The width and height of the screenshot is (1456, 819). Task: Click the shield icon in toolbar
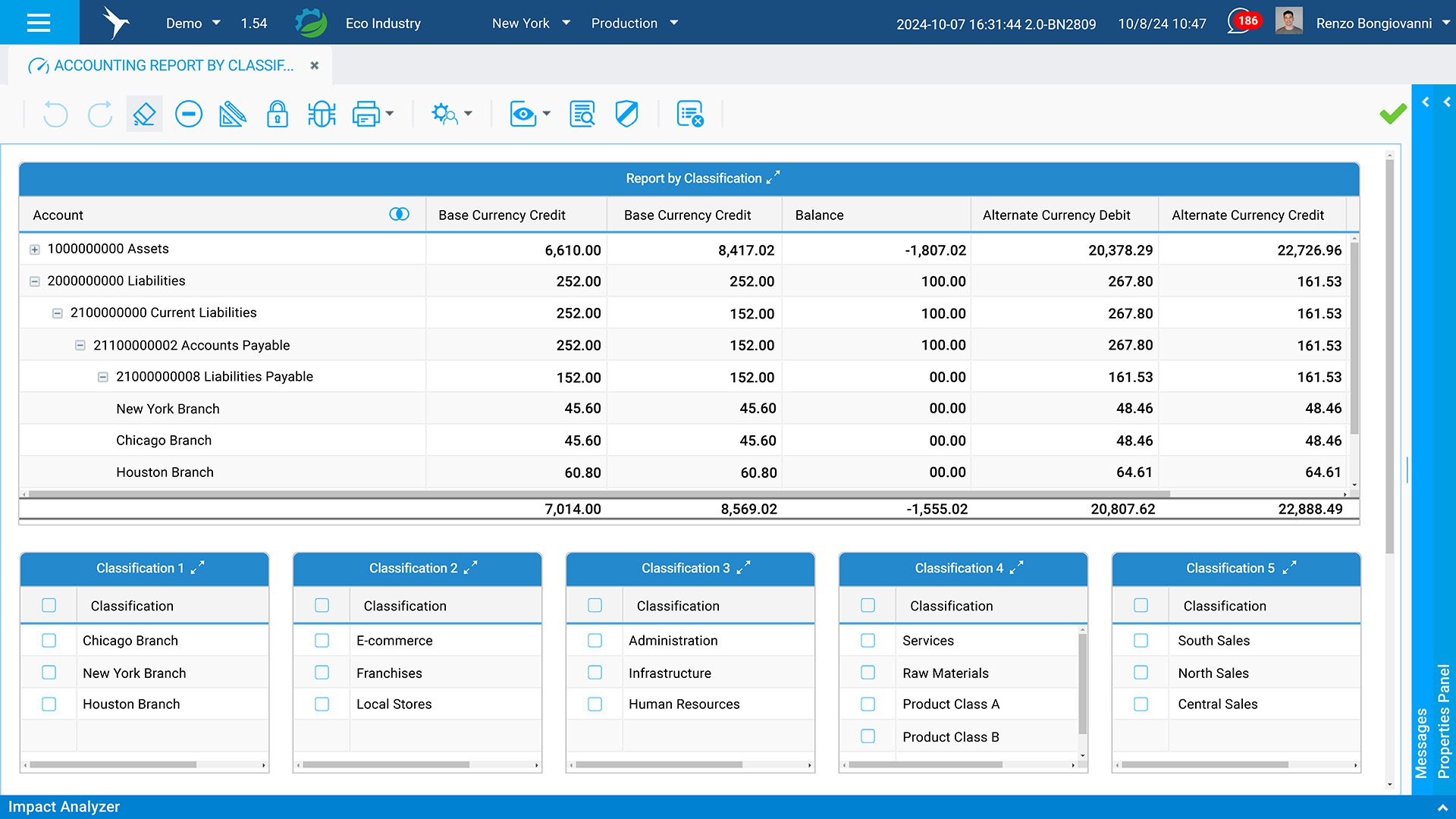[x=626, y=115]
